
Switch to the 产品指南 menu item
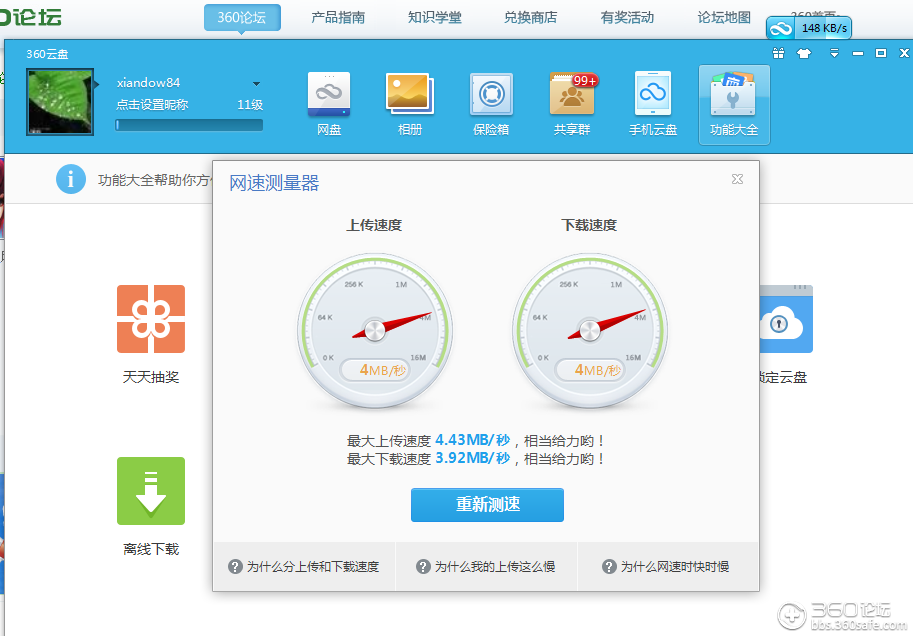click(337, 17)
